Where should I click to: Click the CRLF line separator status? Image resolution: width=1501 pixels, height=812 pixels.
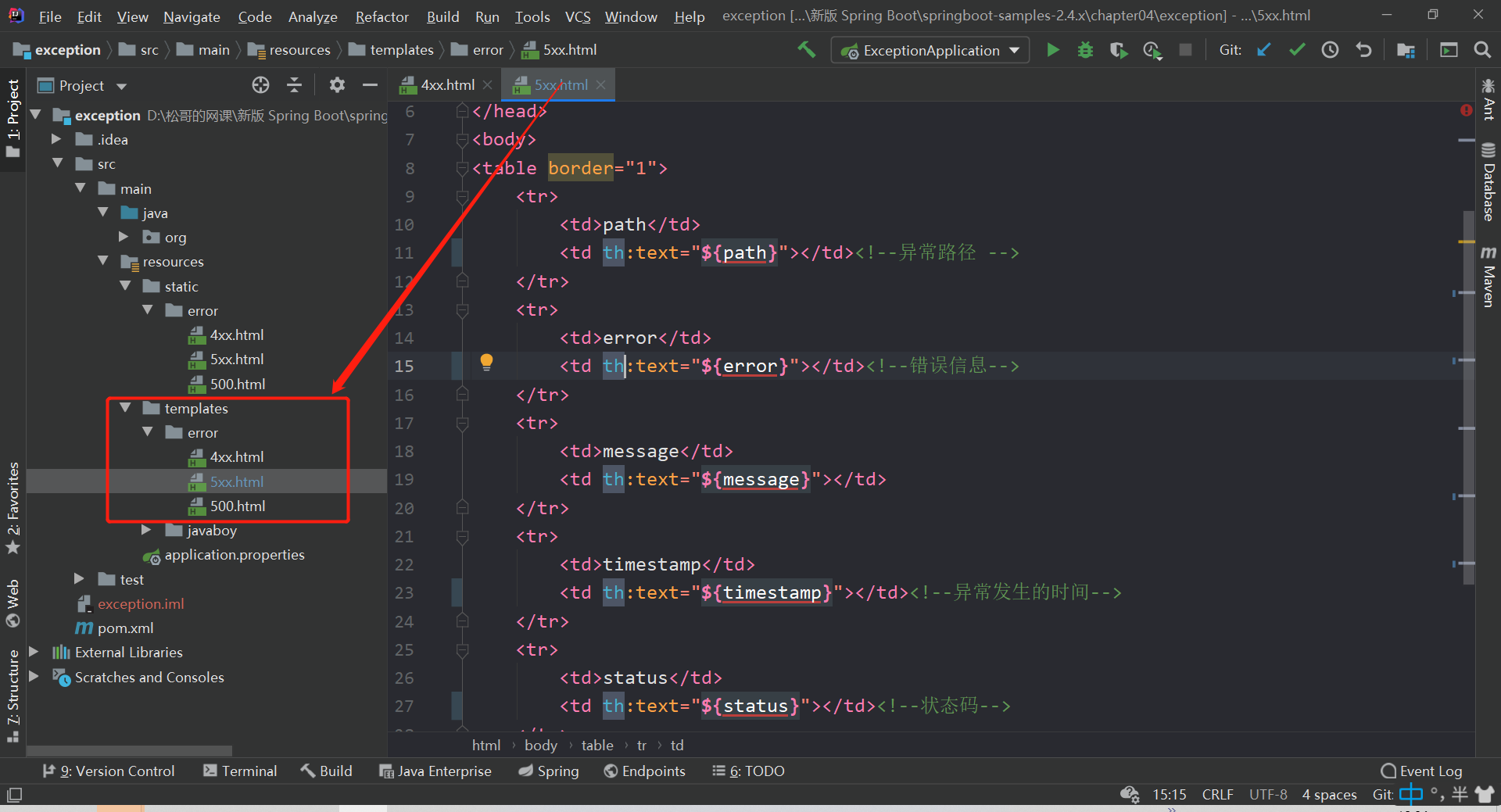[1217, 795]
